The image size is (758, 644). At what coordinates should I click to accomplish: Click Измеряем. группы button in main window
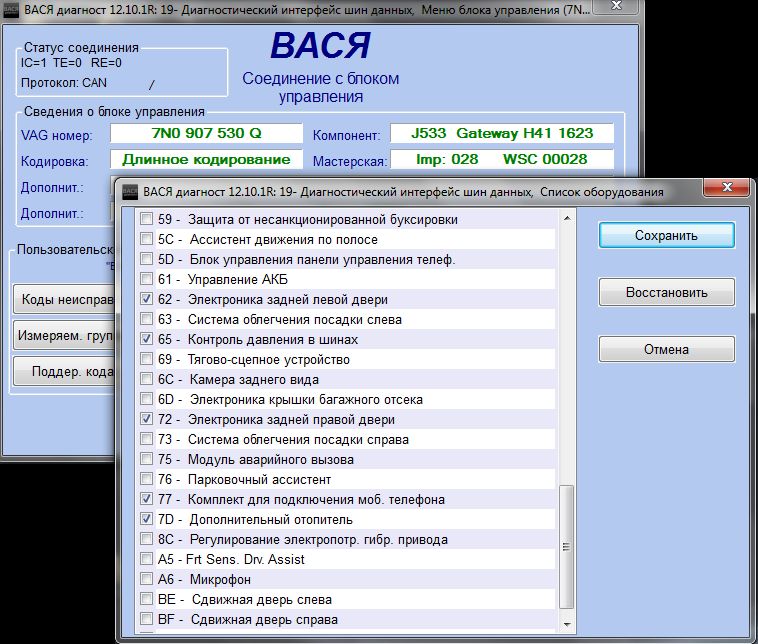tap(64, 336)
